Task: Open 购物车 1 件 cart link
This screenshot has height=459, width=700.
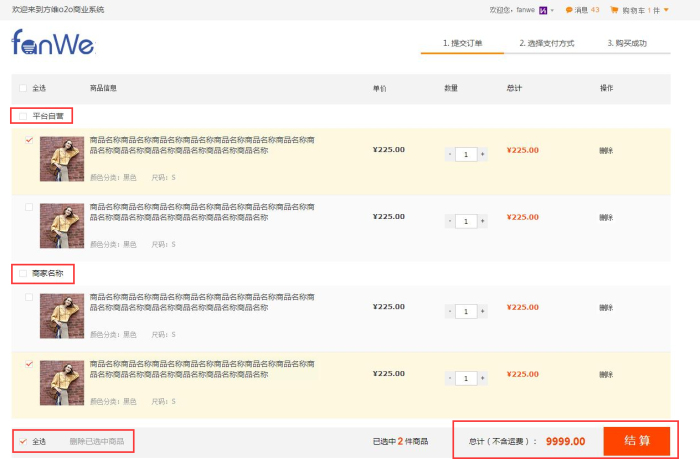Action: pos(639,10)
